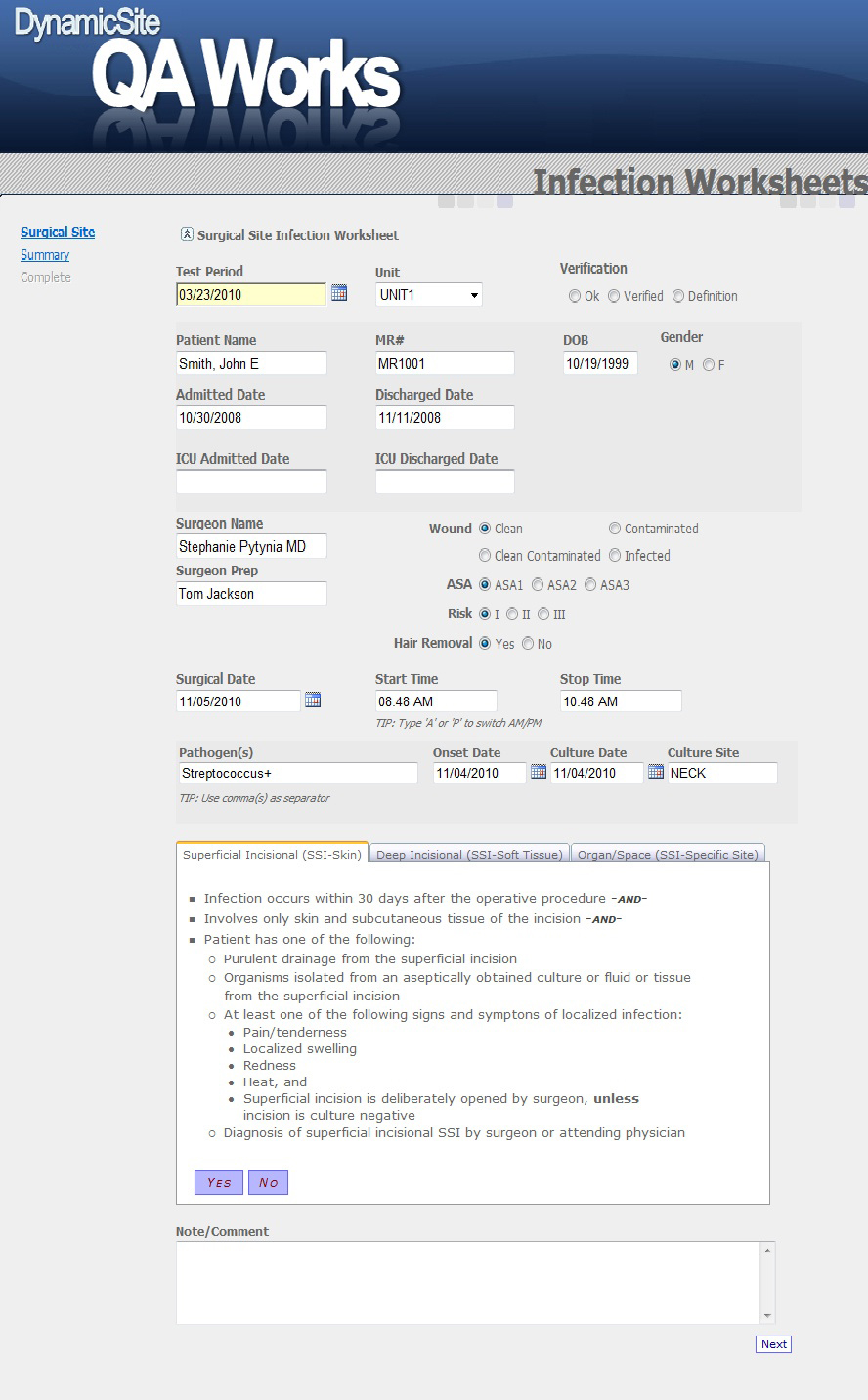868x1400 pixels.
Task: Select gender F radio button
Action: (709, 365)
